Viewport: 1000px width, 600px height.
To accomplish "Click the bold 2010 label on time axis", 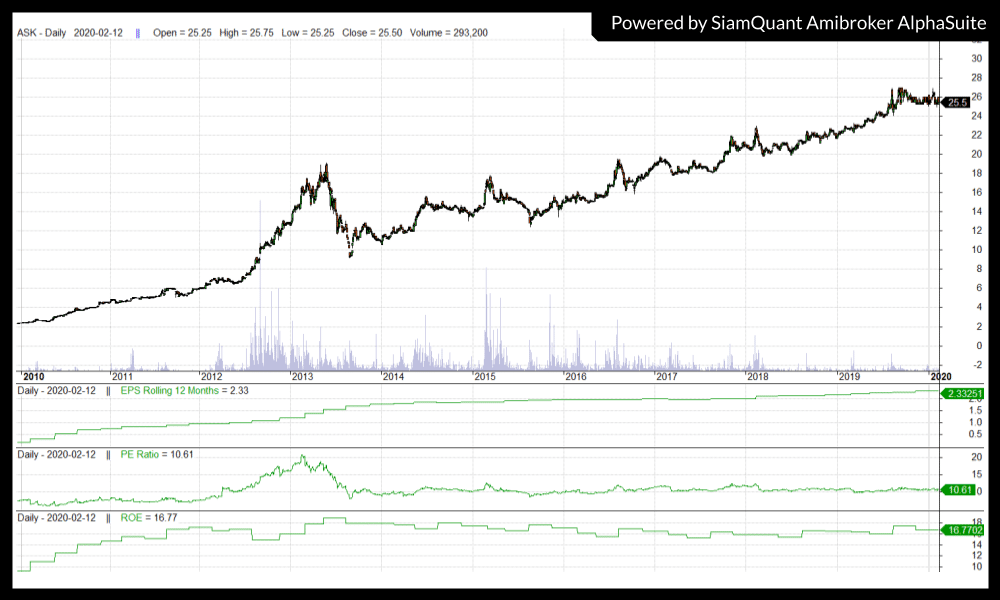I will [x=31, y=376].
